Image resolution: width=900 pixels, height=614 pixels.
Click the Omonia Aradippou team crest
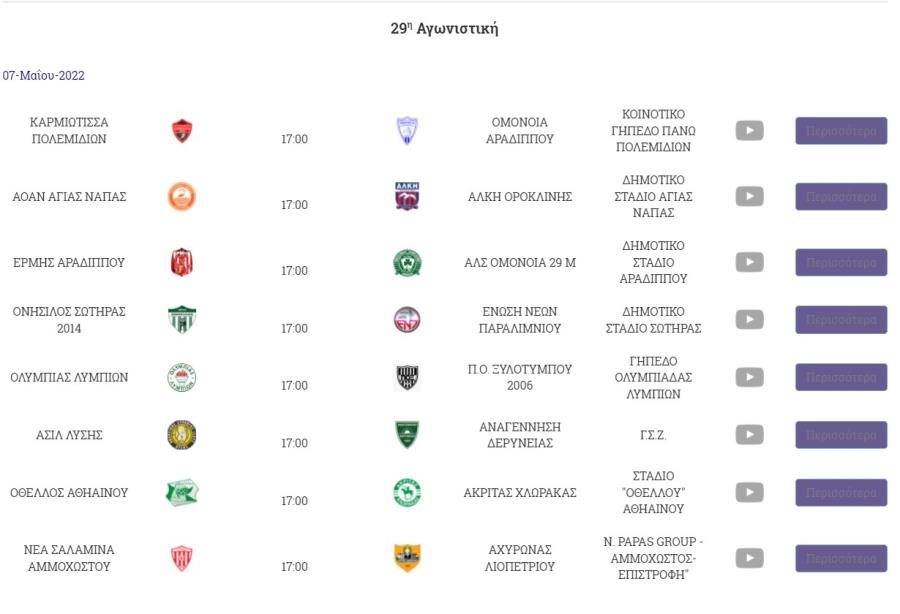408,131
